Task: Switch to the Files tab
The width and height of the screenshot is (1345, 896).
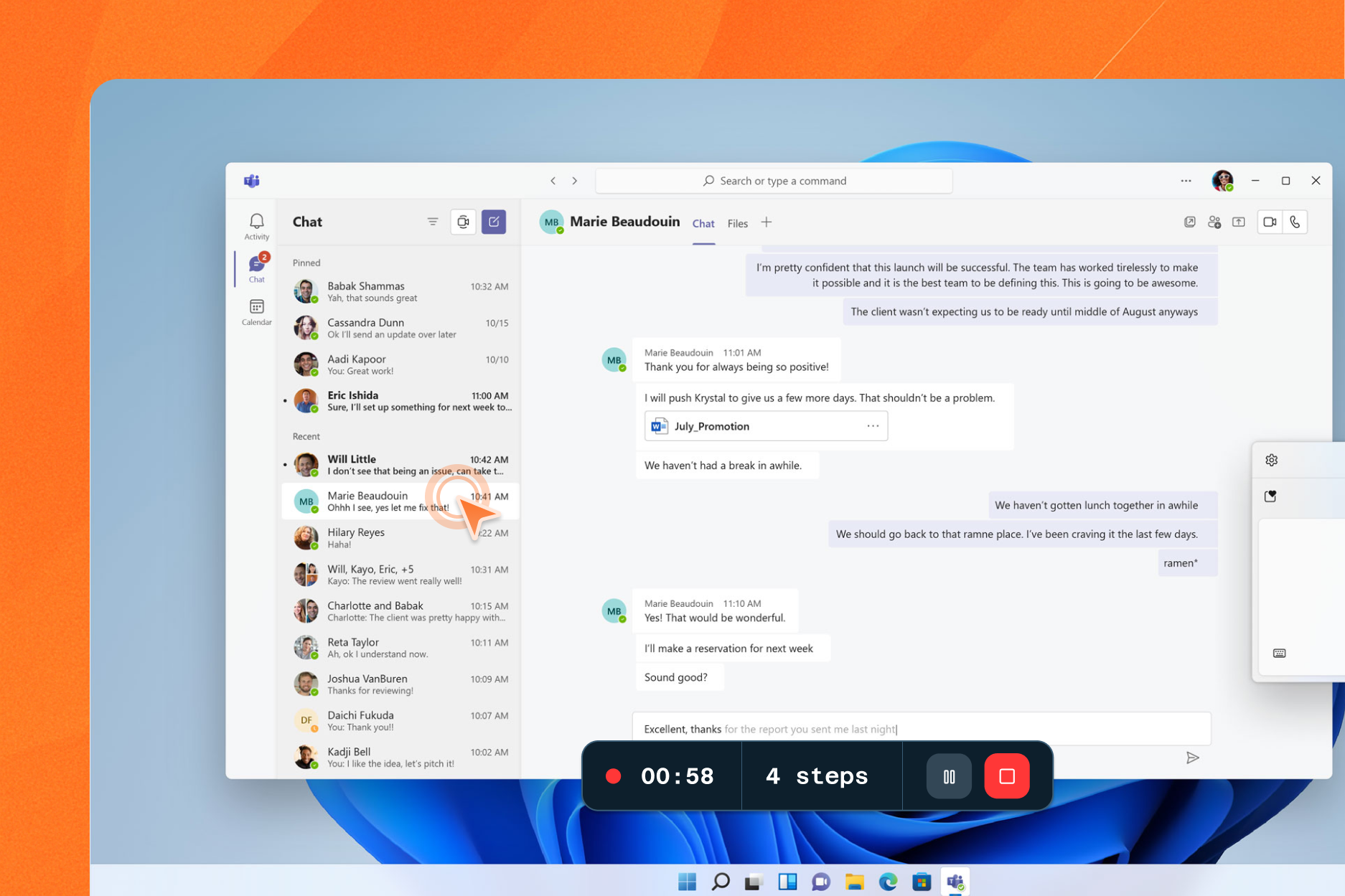Action: (737, 223)
